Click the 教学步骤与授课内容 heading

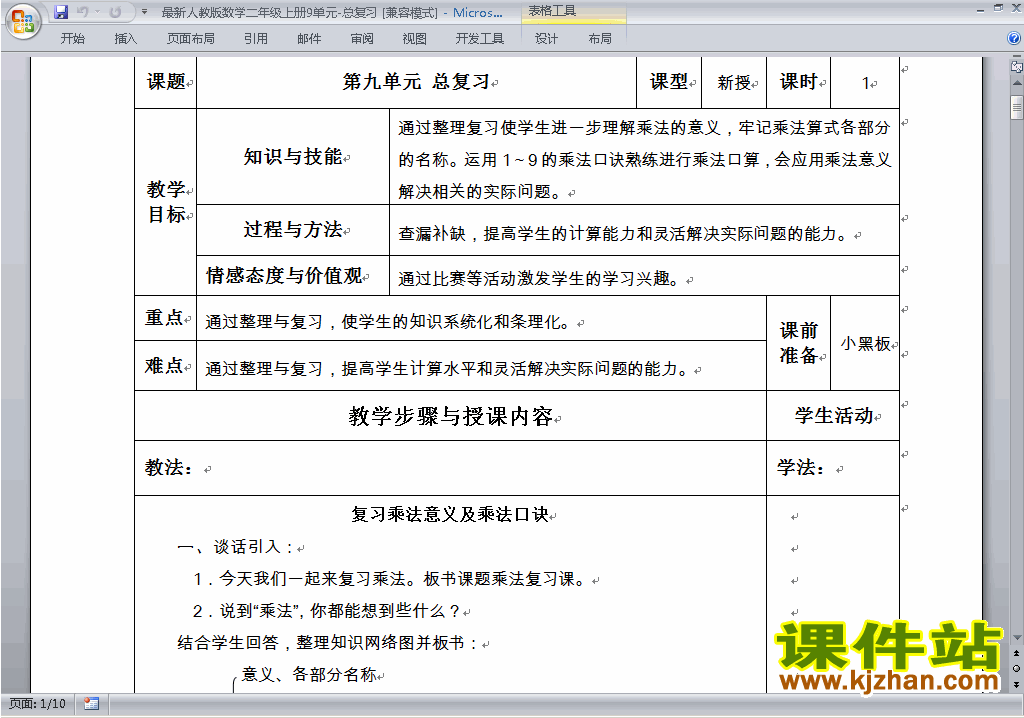451,416
